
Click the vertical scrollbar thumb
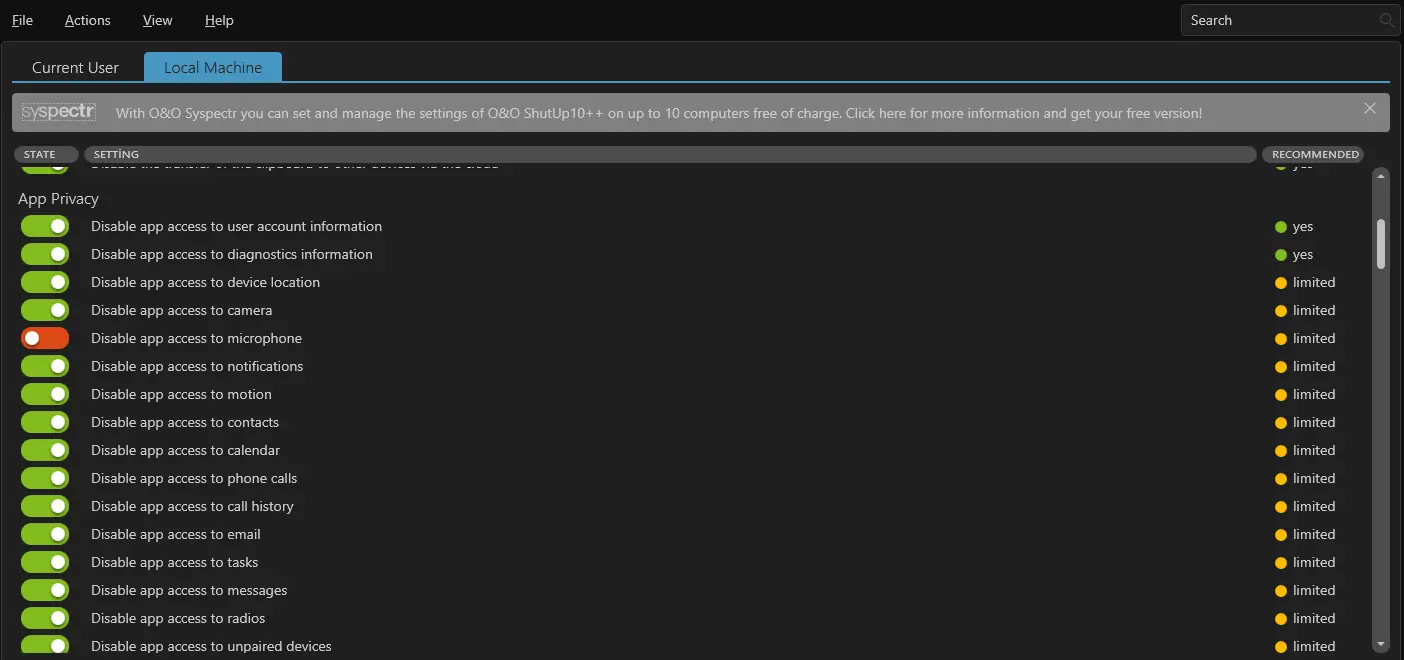coord(1381,244)
